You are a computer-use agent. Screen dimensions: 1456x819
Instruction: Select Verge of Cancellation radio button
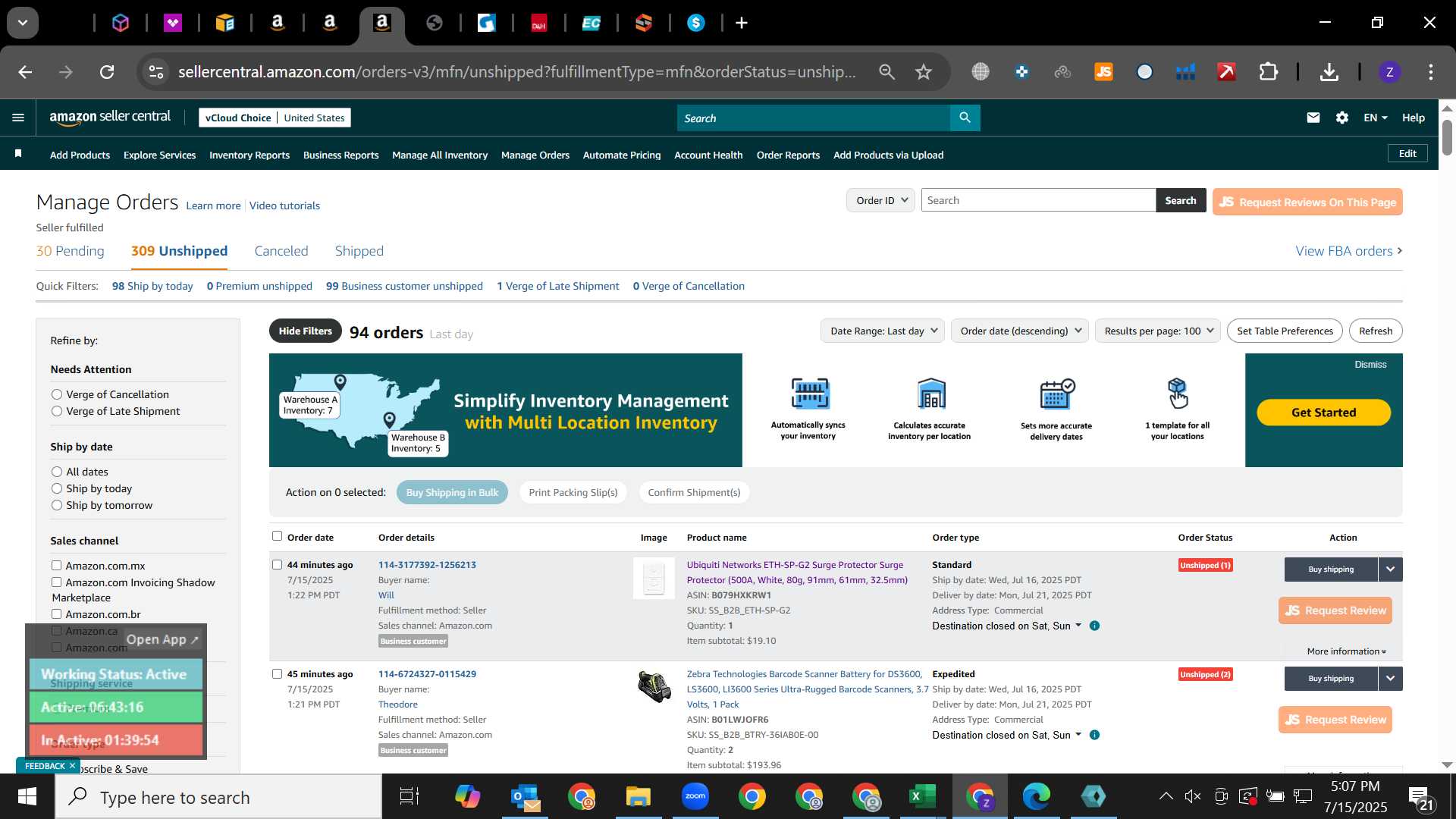(x=57, y=394)
